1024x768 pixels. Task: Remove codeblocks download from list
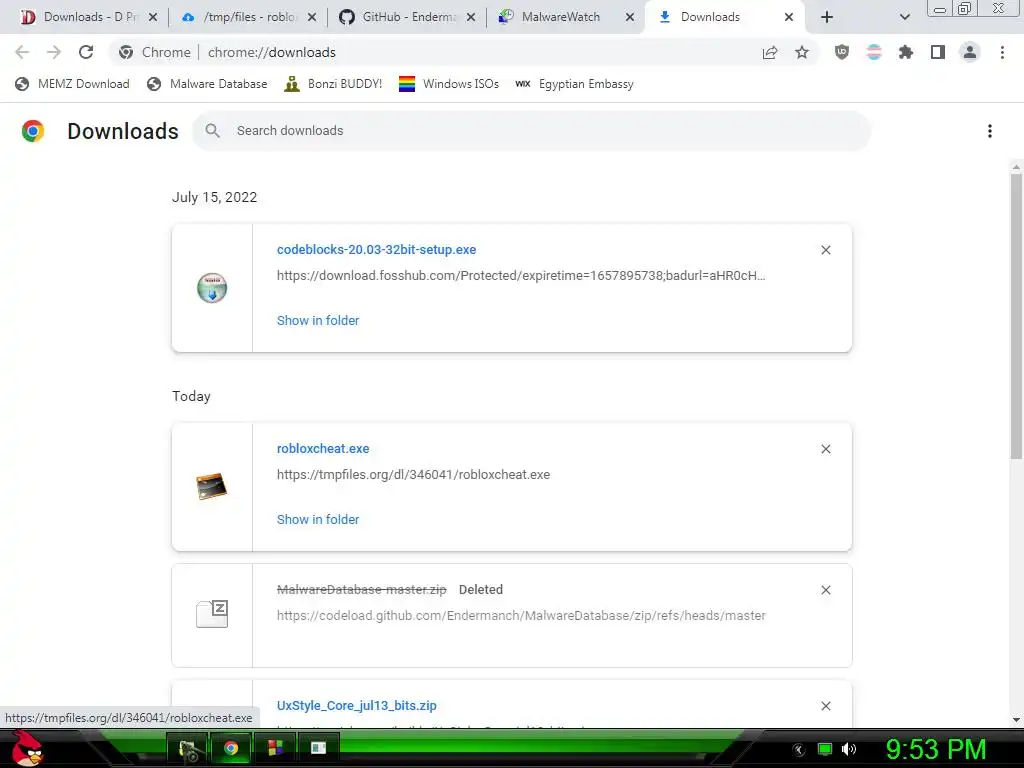(x=825, y=250)
